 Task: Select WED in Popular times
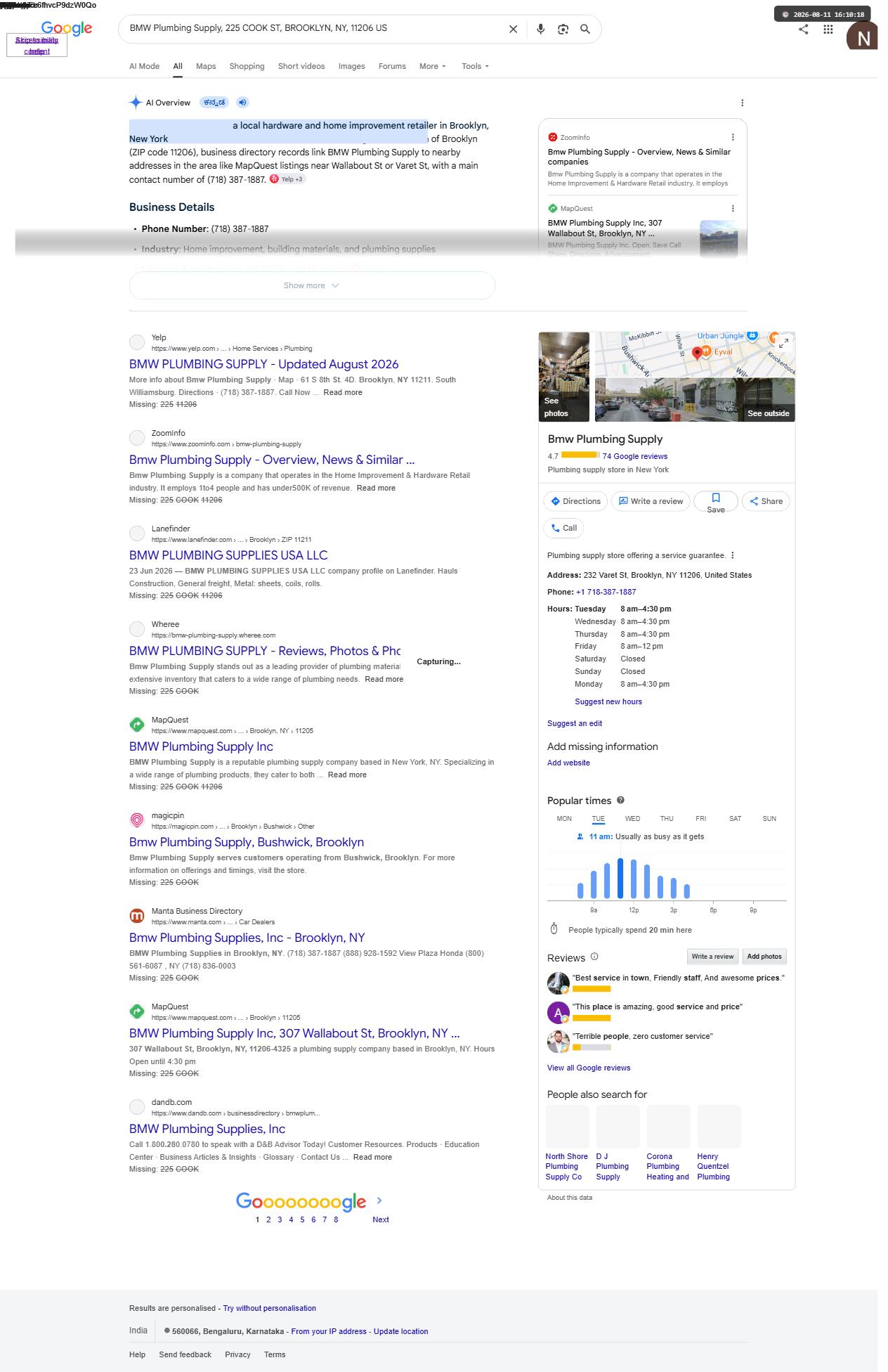[632, 819]
